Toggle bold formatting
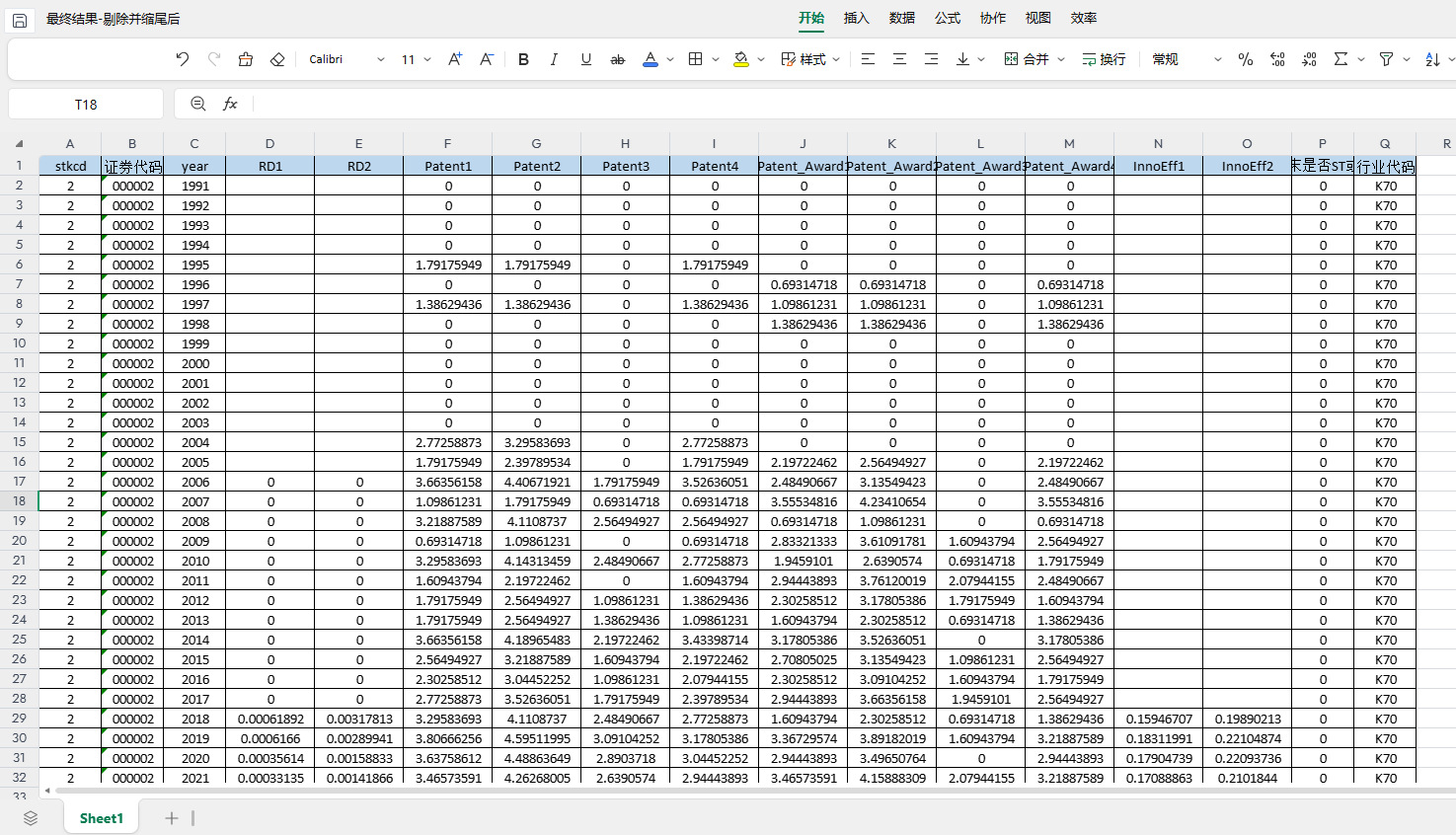 tap(523, 59)
